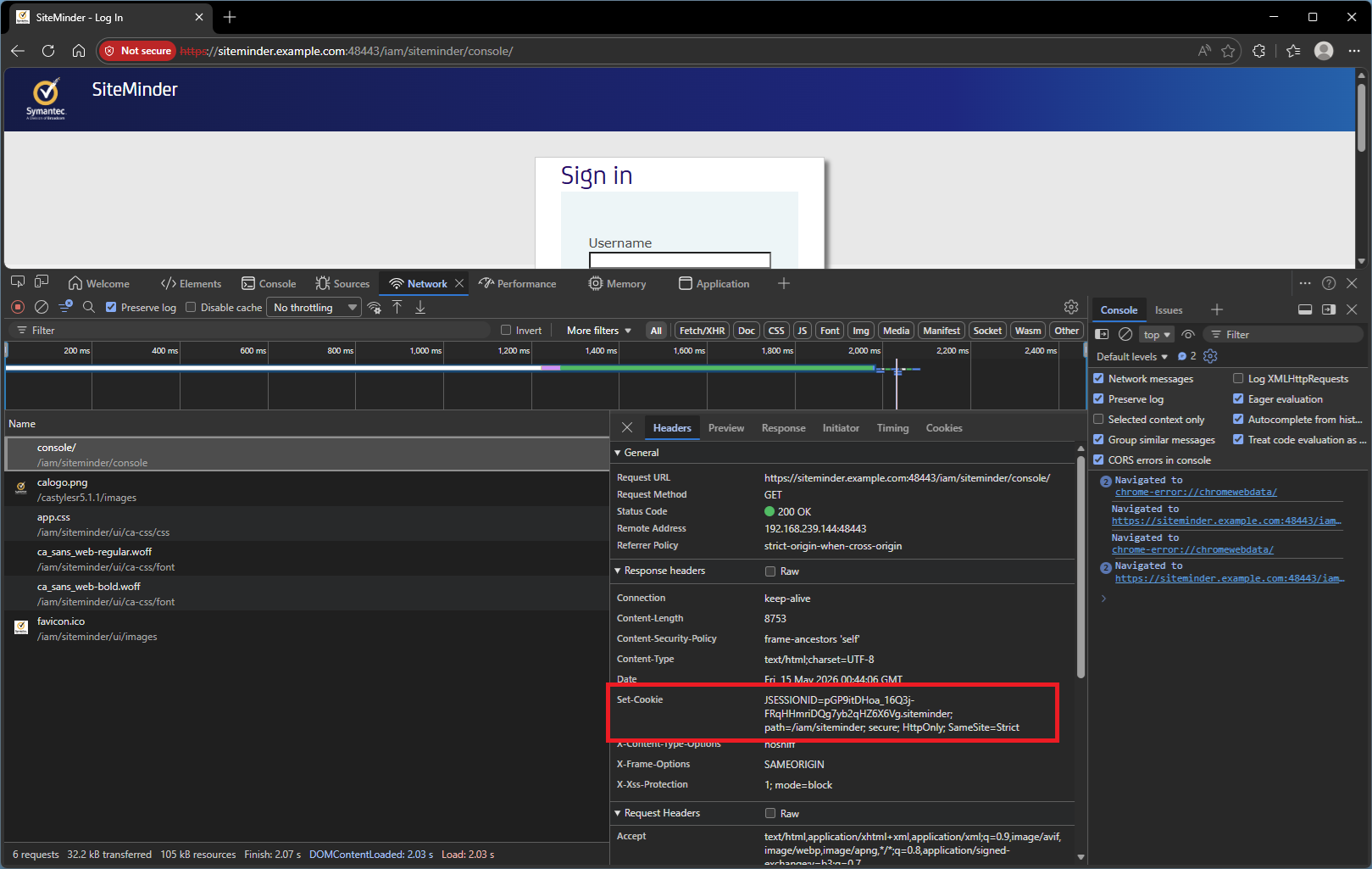Go to browser Home icon
The image size is (1372, 869).
pyautogui.click(x=79, y=51)
